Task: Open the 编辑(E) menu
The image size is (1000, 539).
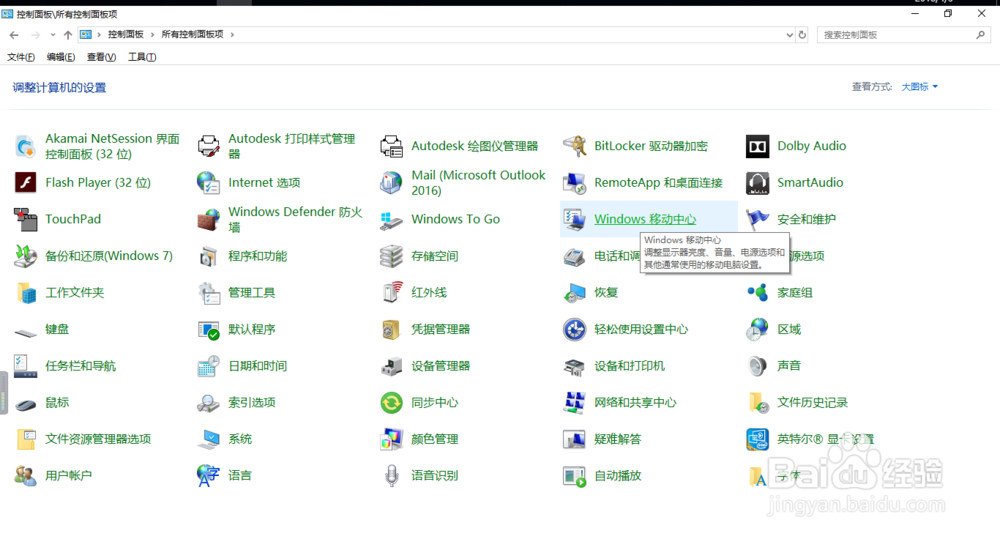Action: [x=61, y=57]
